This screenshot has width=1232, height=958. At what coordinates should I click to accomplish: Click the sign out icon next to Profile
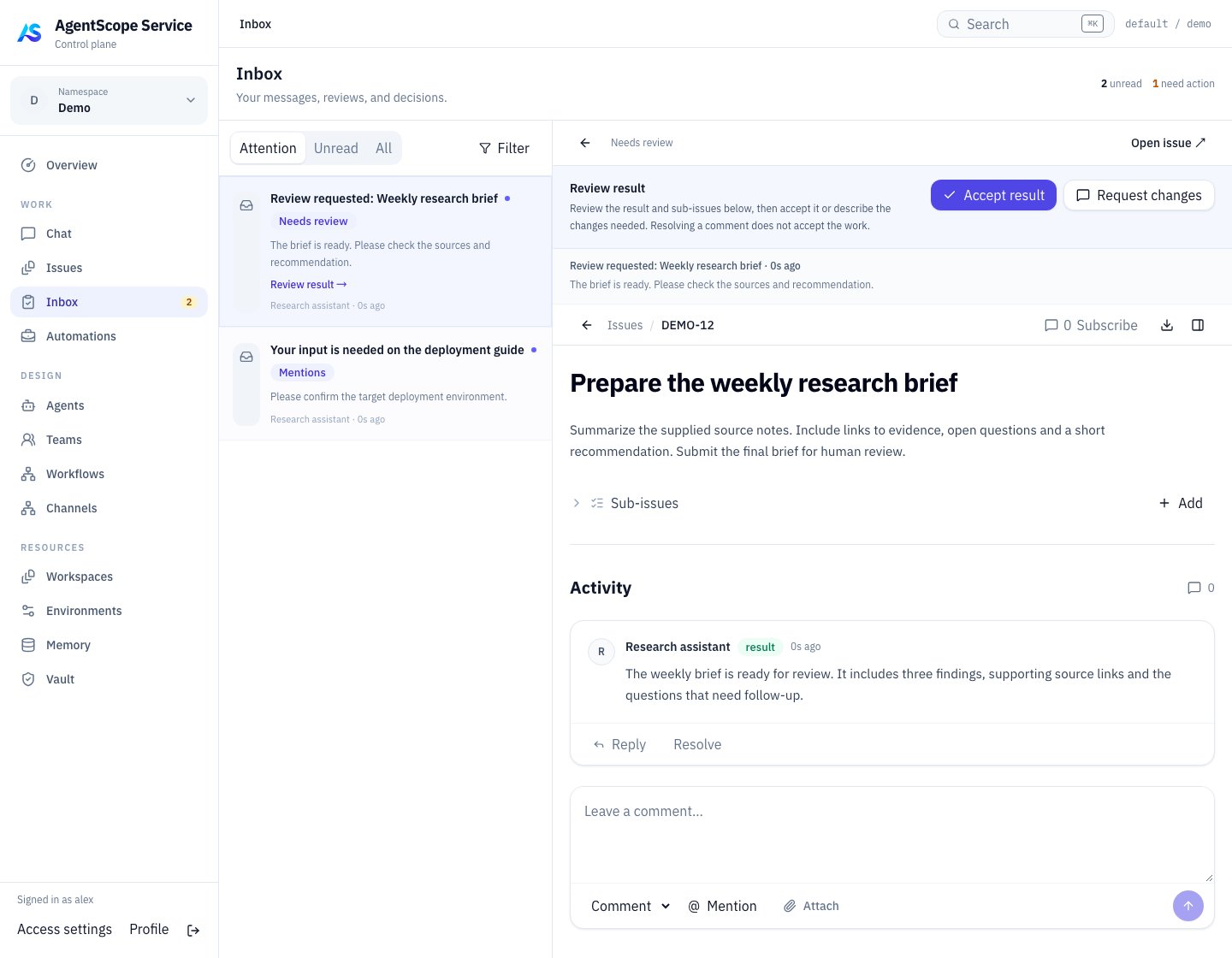[x=193, y=931]
